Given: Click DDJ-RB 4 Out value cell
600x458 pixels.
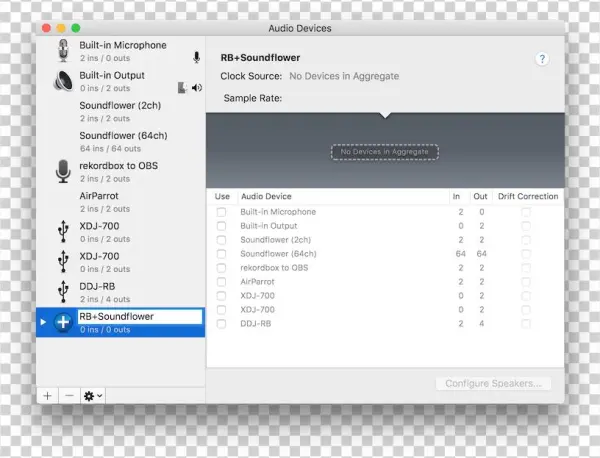Looking at the screenshot, I should 482,324.
